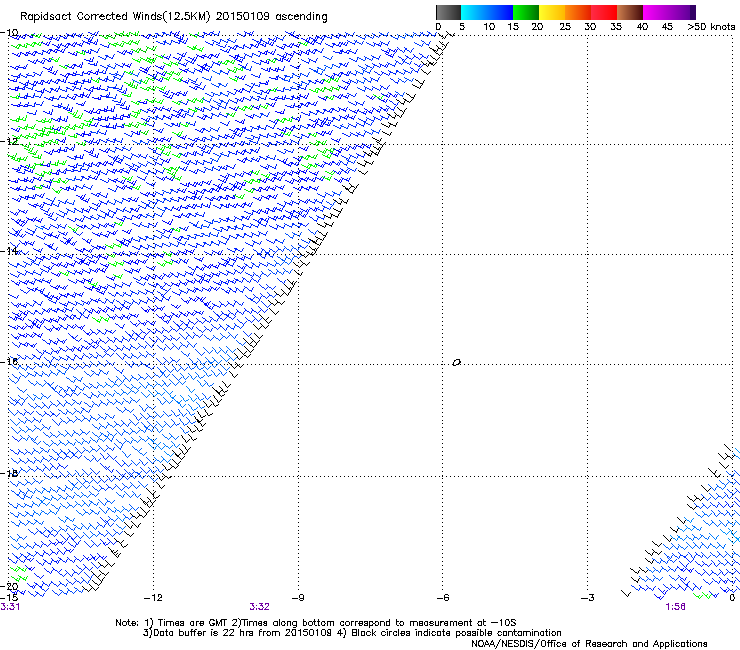740x650 pixels.
Task: Click the '>50 knots' legend label
Action: click(711, 27)
